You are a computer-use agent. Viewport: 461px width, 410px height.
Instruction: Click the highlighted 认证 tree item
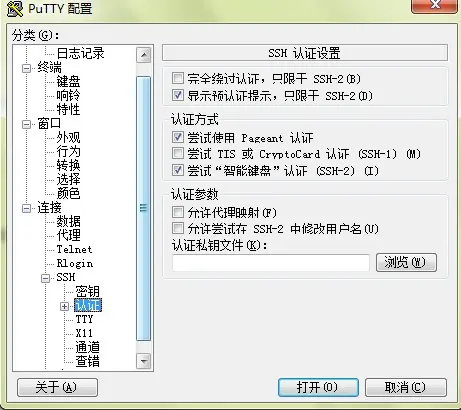coord(88,306)
